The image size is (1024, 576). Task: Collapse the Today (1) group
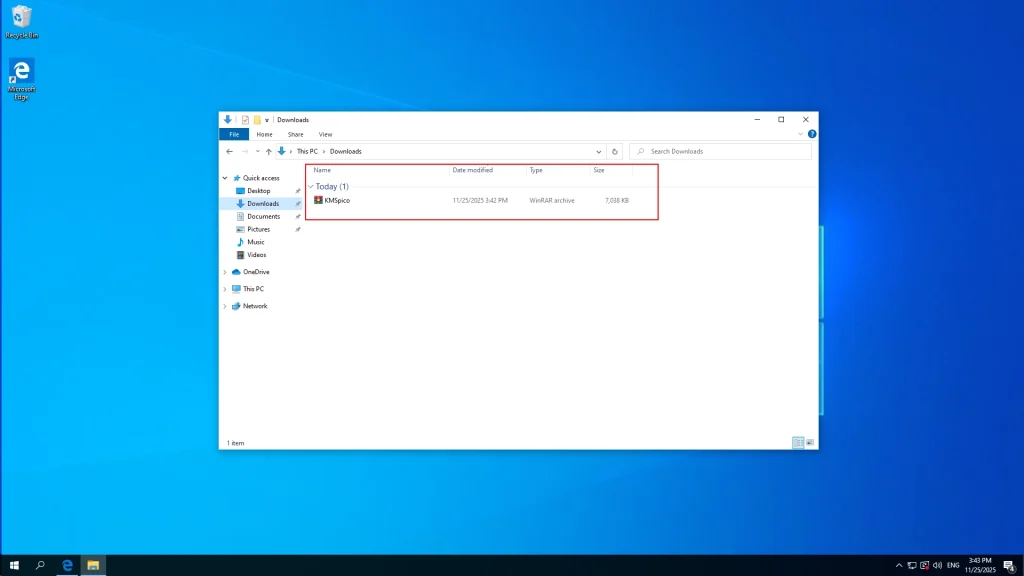point(311,186)
